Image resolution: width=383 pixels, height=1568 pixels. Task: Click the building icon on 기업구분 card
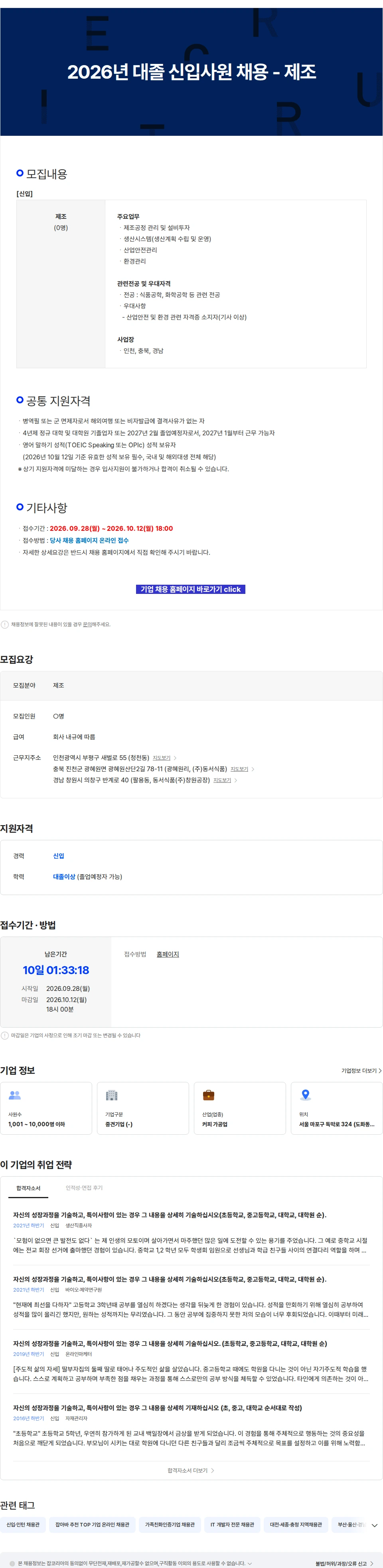point(111,1095)
